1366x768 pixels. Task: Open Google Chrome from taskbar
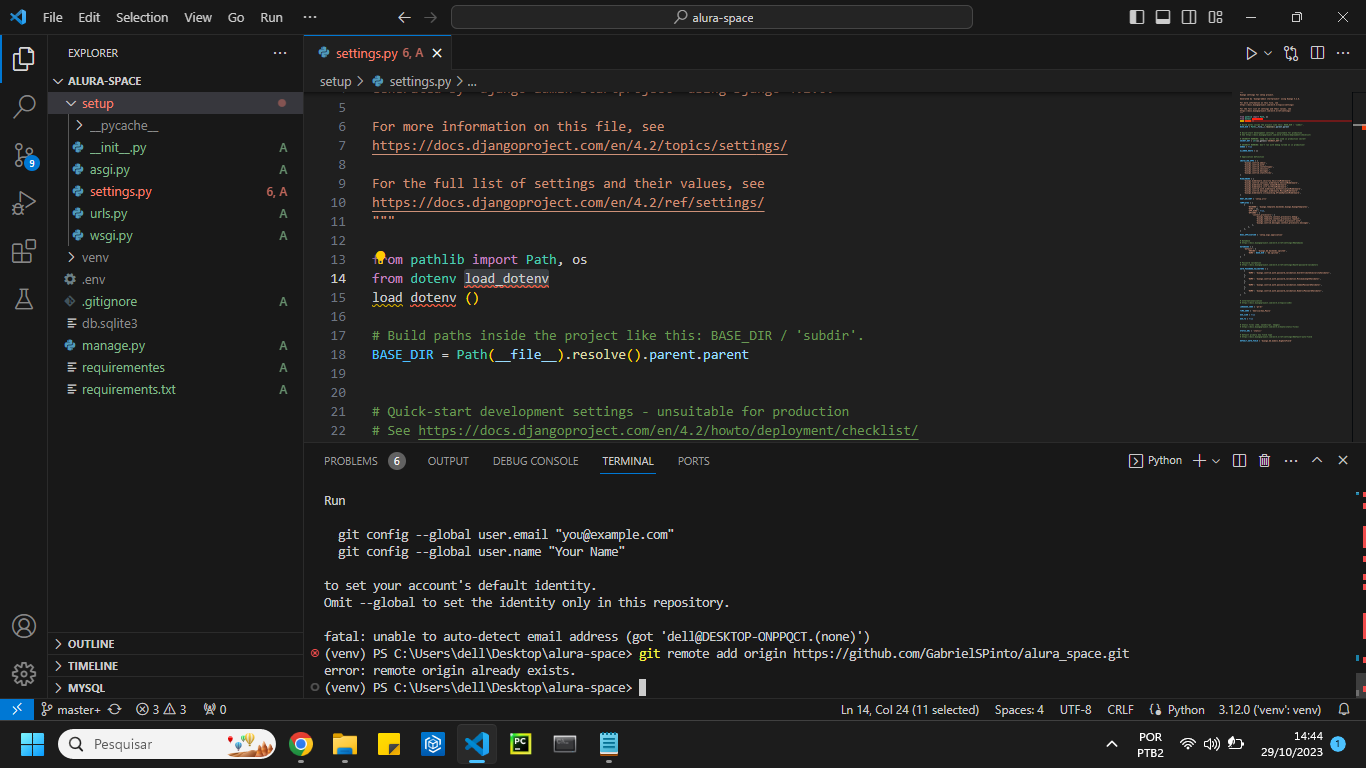(x=299, y=744)
